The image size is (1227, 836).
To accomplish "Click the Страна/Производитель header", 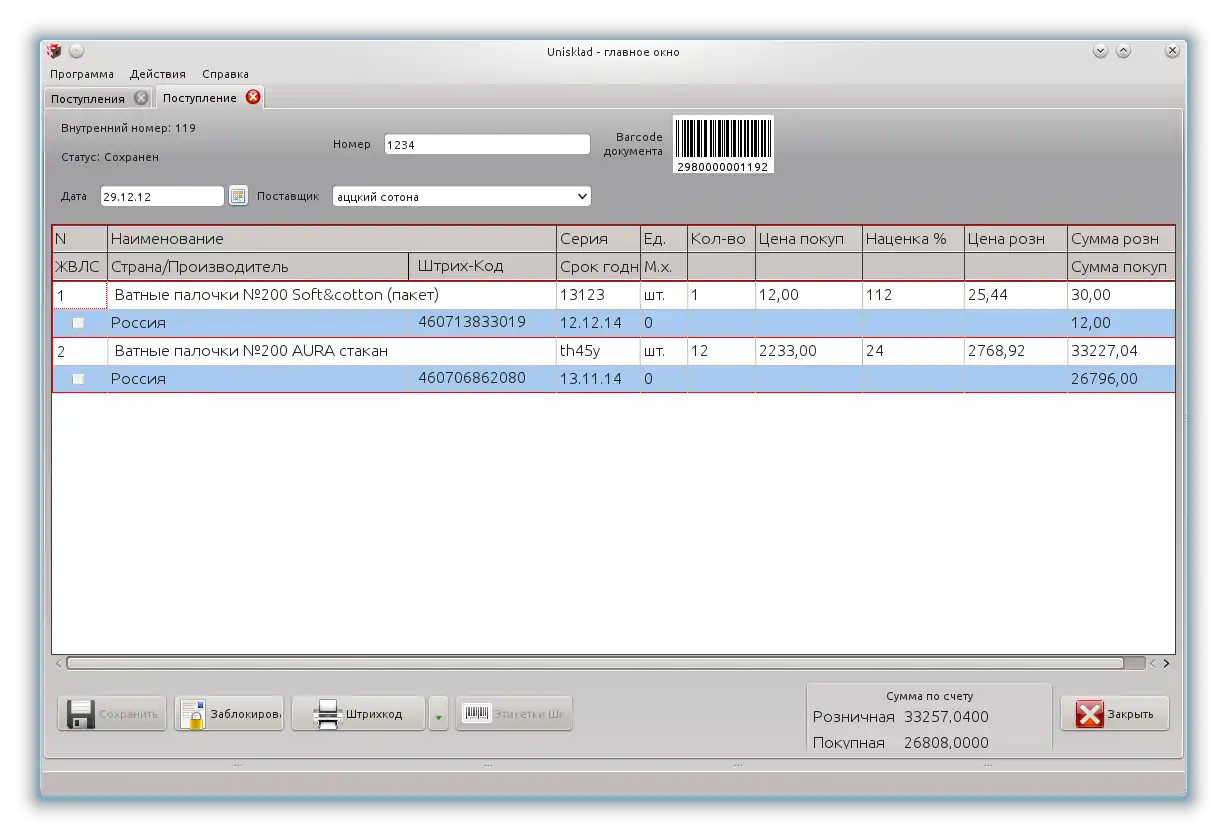I will (258, 267).
